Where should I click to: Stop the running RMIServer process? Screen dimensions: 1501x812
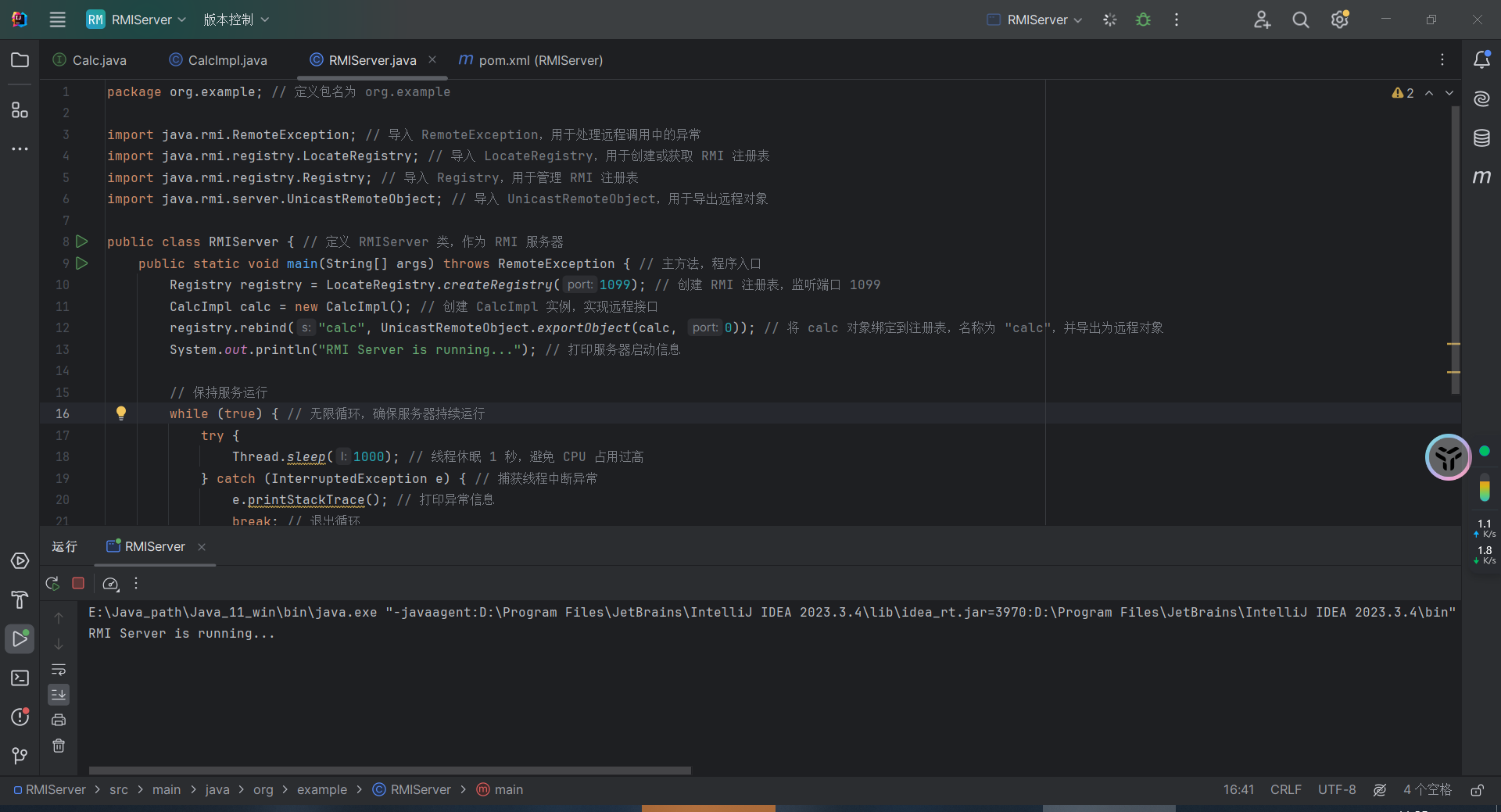point(78,583)
